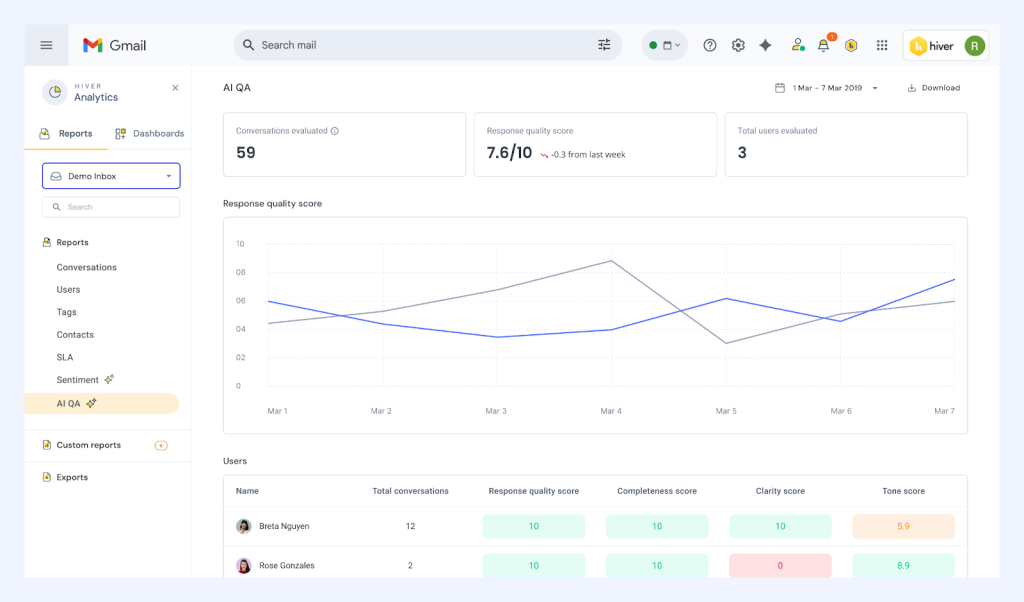Open the Gemini sparkle icon
This screenshot has width=1024, height=602.
[x=765, y=45]
